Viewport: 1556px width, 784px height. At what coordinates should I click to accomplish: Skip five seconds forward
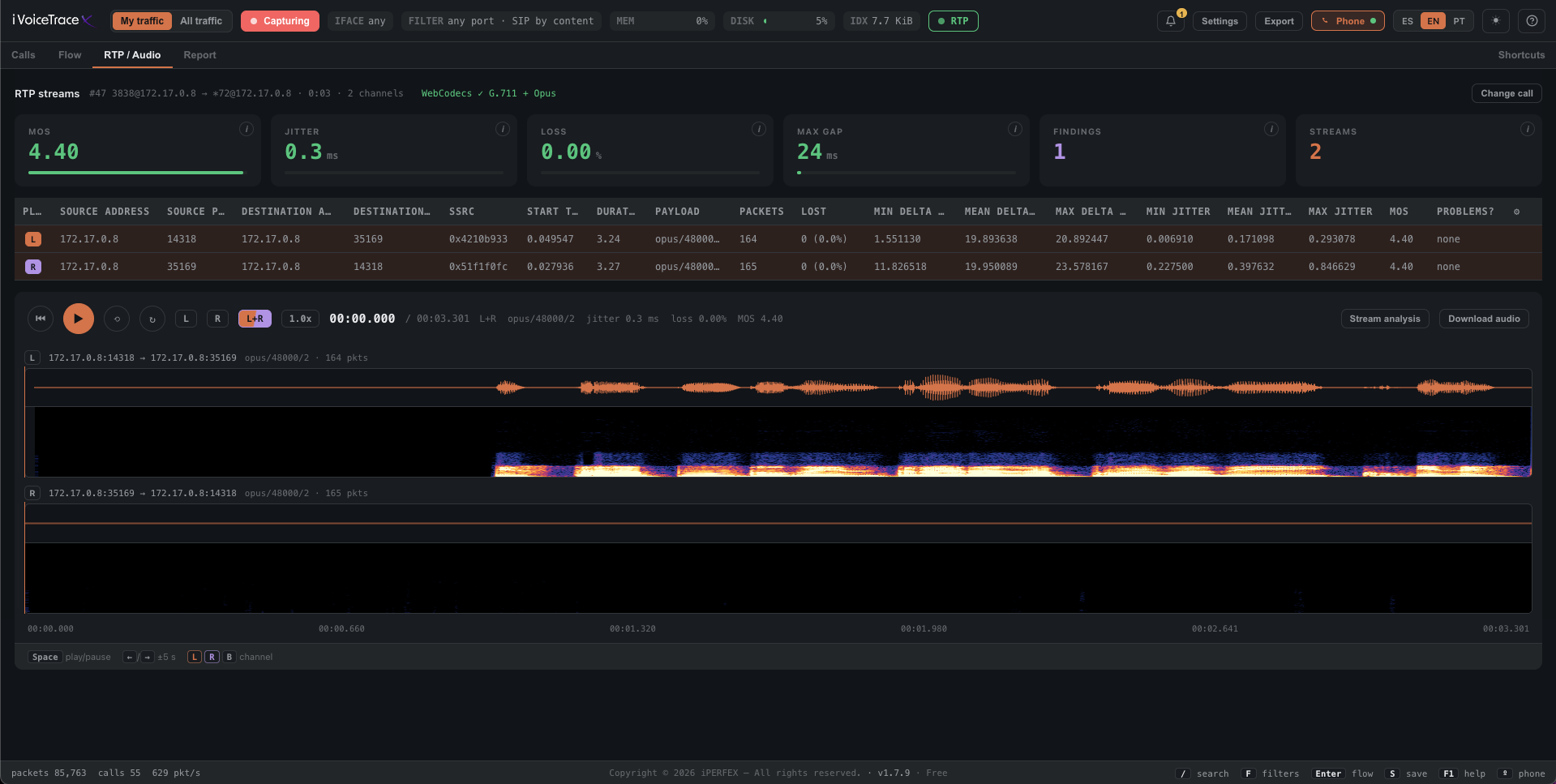[152, 319]
